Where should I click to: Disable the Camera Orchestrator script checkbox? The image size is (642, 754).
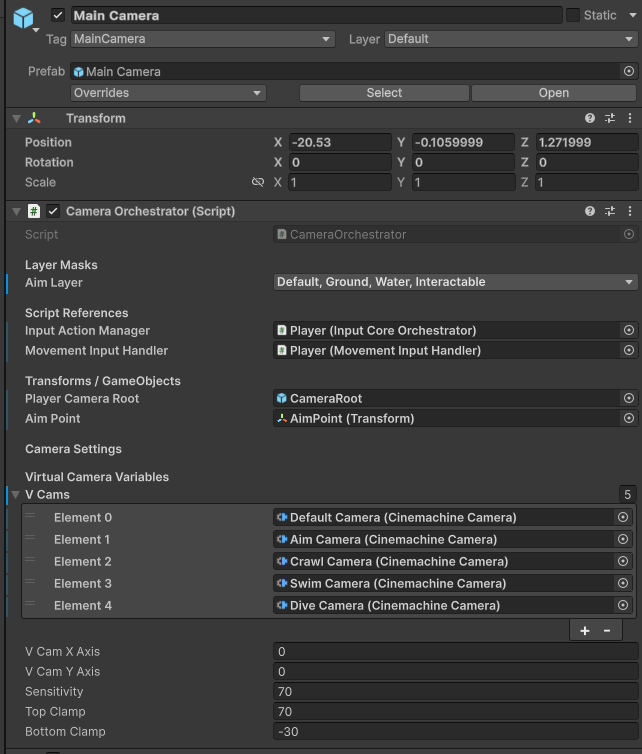pos(53,212)
